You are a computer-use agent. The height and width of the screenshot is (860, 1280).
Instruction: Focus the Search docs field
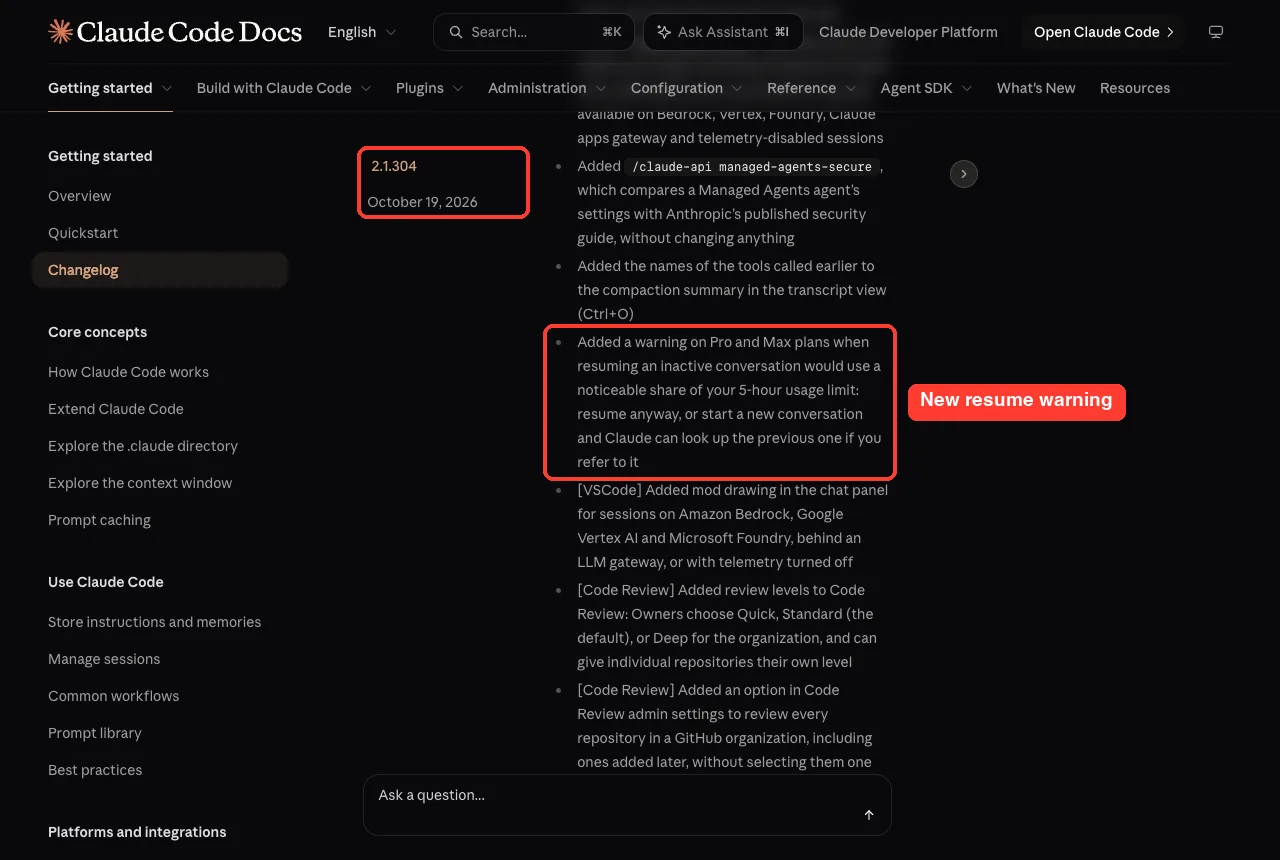click(x=533, y=32)
